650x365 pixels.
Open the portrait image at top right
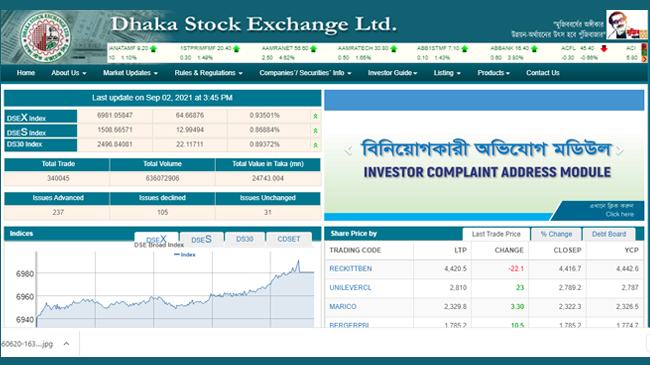626,25
